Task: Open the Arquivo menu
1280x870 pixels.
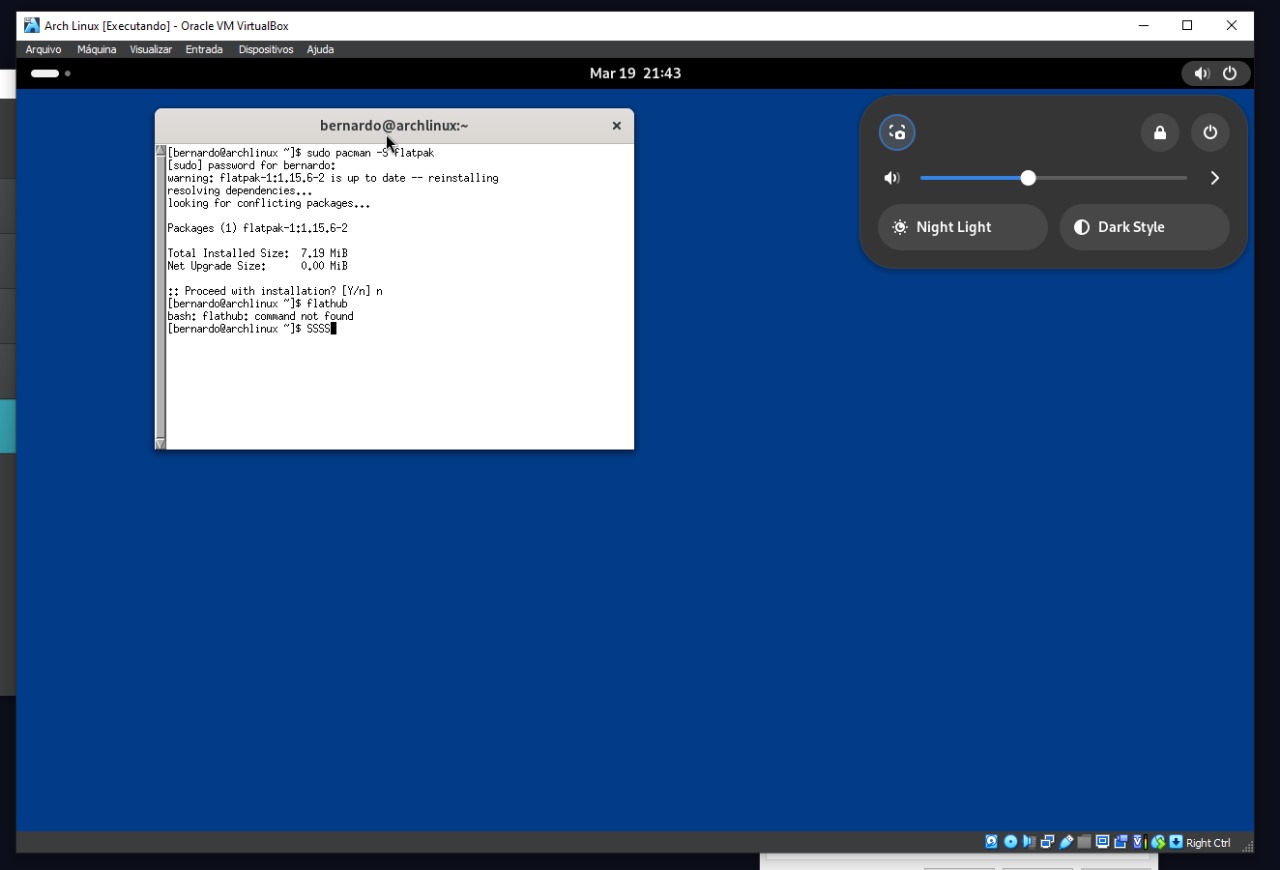Action: [43, 49]
